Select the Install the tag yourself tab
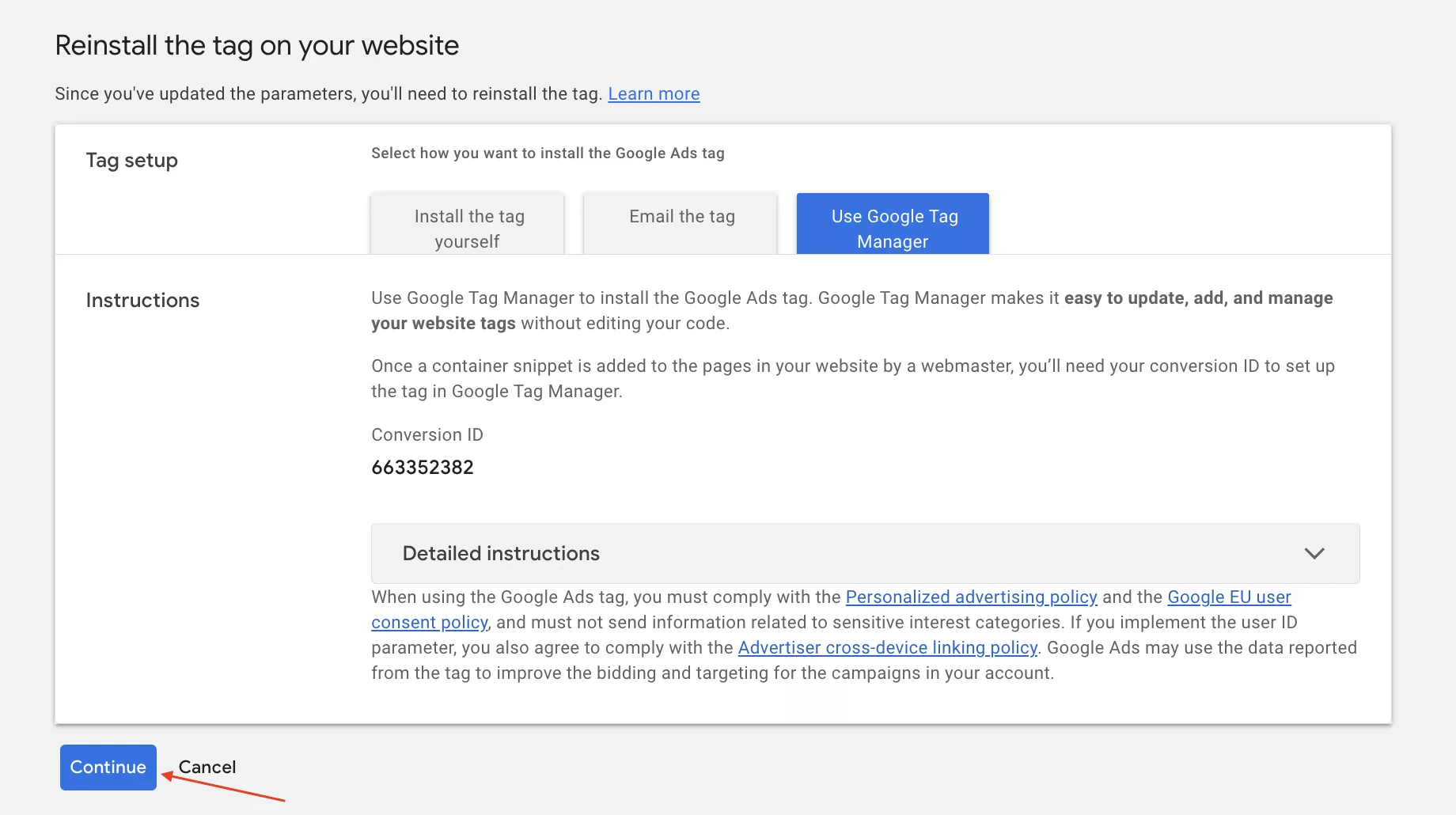The width and height of the screenshot is (1456, 815). [468, 224]
